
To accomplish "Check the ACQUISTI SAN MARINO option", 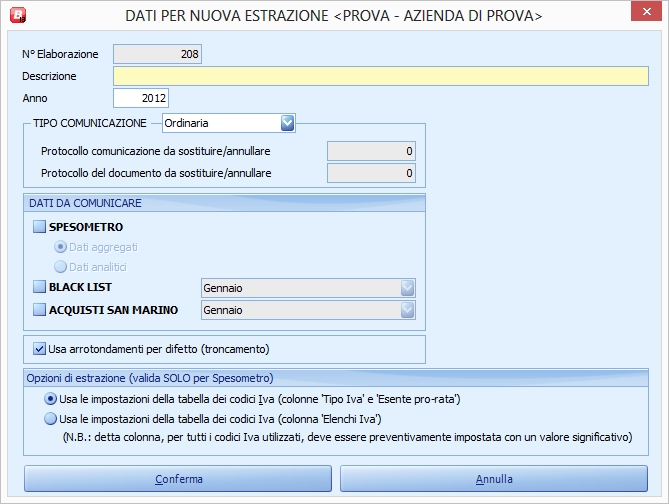I will pyautogui.click(x=39, y=309).
